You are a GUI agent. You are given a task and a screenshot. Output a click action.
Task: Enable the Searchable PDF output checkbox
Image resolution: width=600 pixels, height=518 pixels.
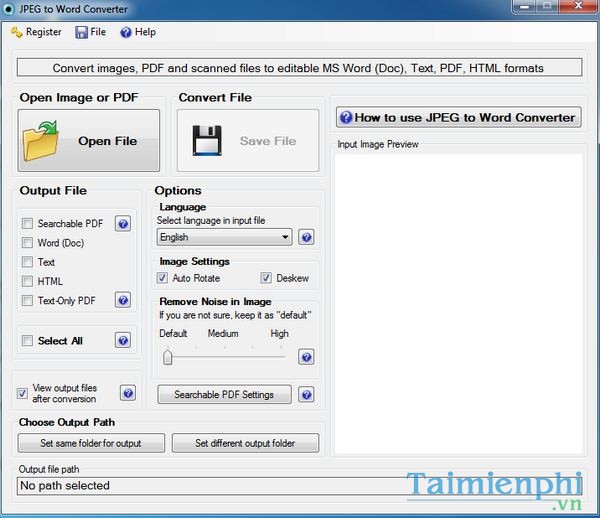tap(27, 223)
